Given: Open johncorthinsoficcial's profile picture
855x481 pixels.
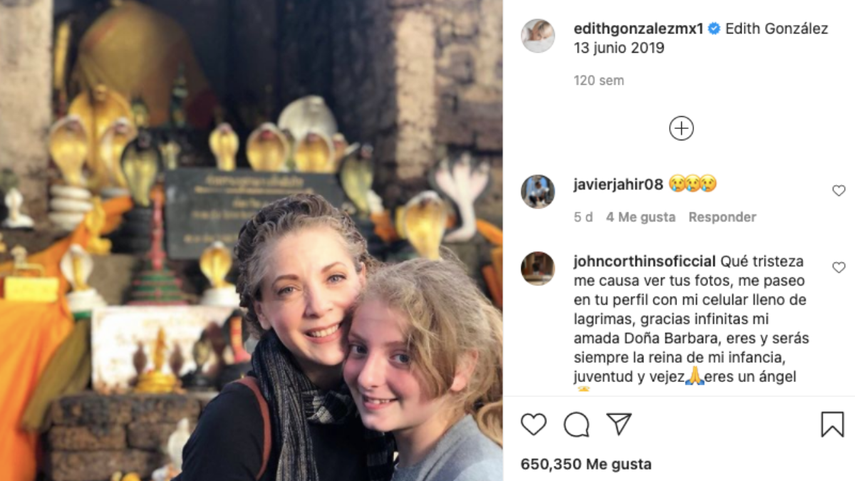Looking at the screenshot, I should pos(538,268).
